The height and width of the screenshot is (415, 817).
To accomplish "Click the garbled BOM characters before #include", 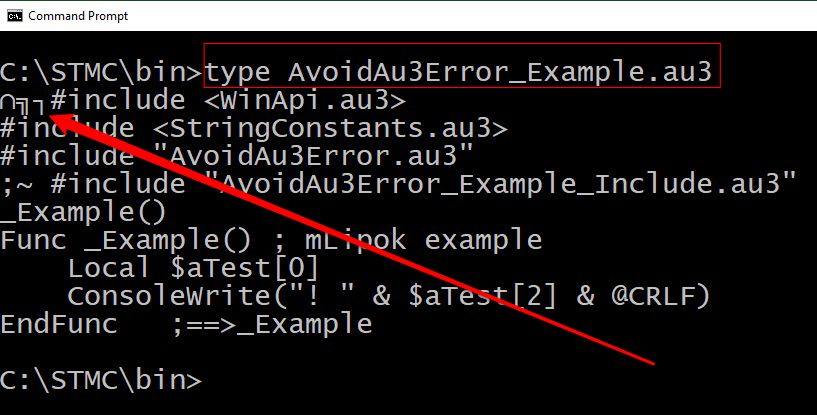I will pyautogui.click(x=23, y=103).
